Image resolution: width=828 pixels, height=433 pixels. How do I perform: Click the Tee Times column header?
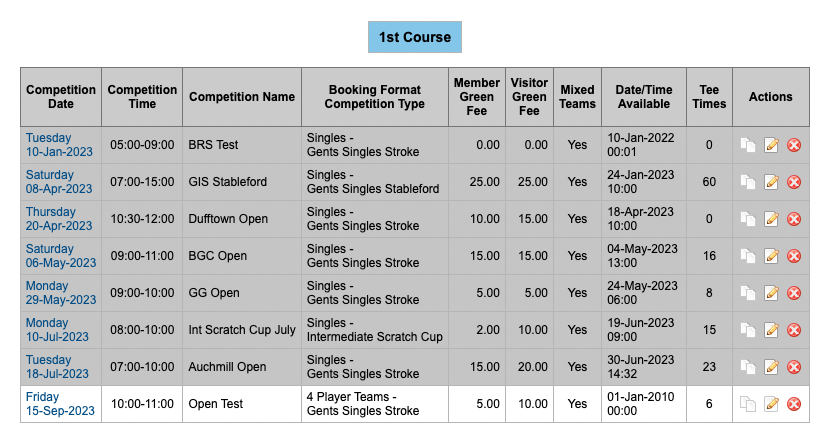[709, 97]
